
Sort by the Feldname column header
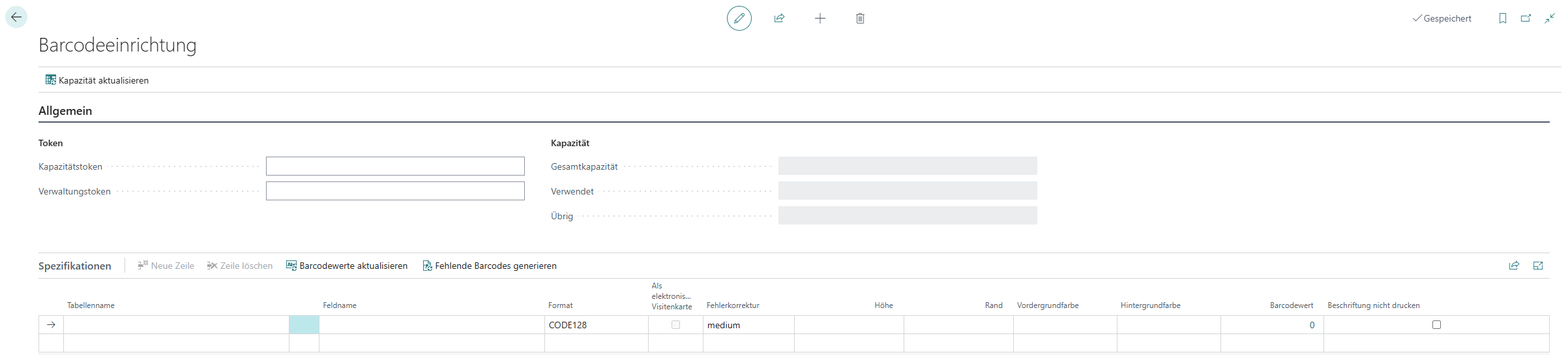click(340, 305)
